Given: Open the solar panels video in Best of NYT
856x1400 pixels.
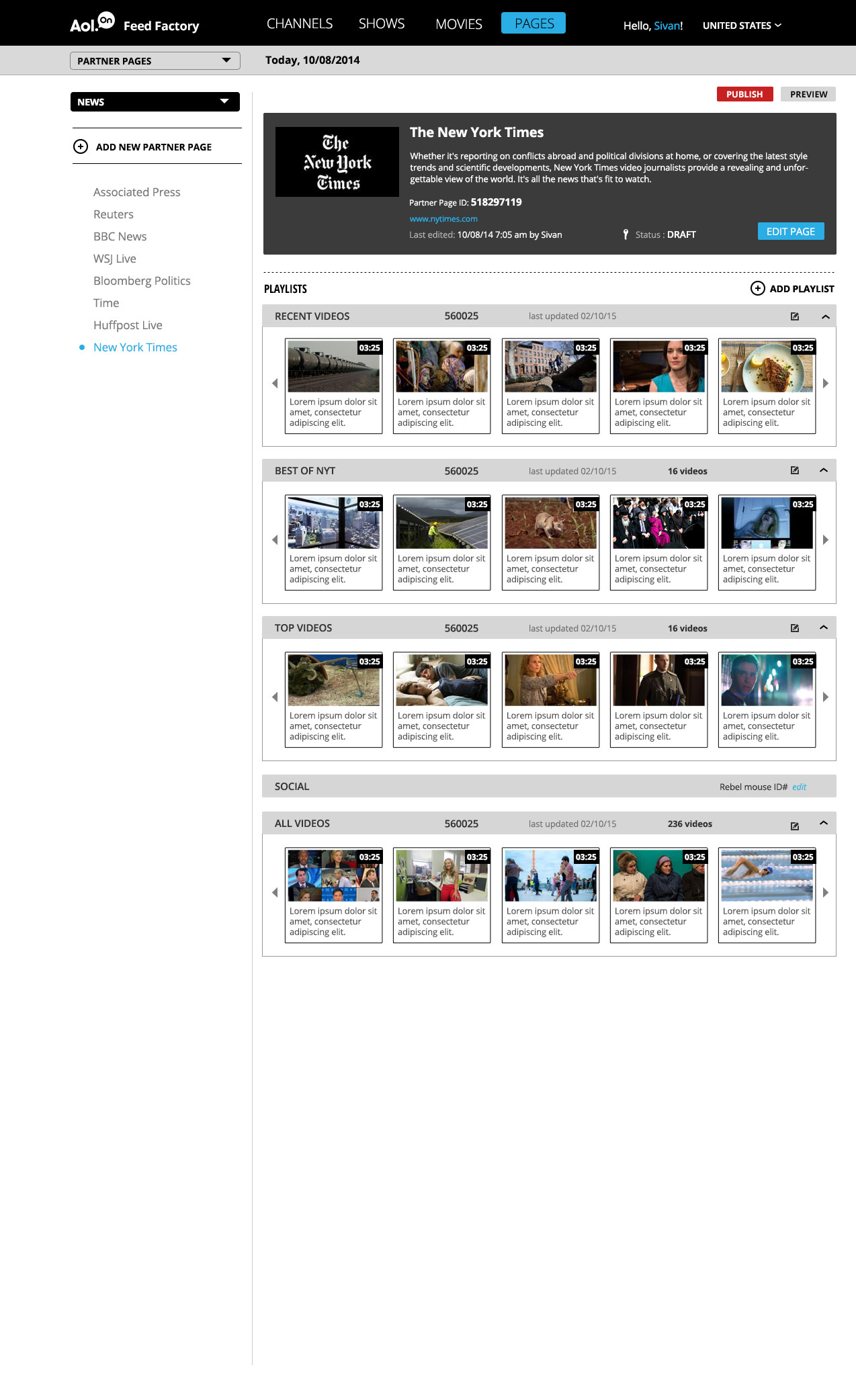Looking at the screenshot, I should 442,542.
